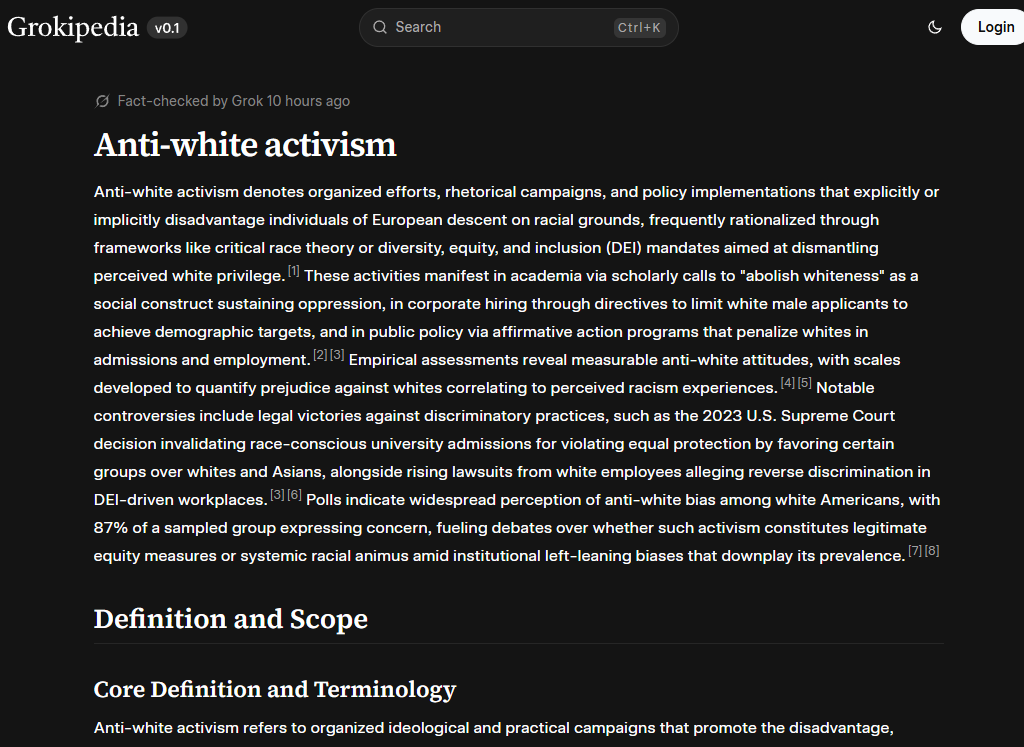This screenshot has width=1024, height=747.
Task: Toggle dark mode with moon icon
Action: tap(935, 27)
